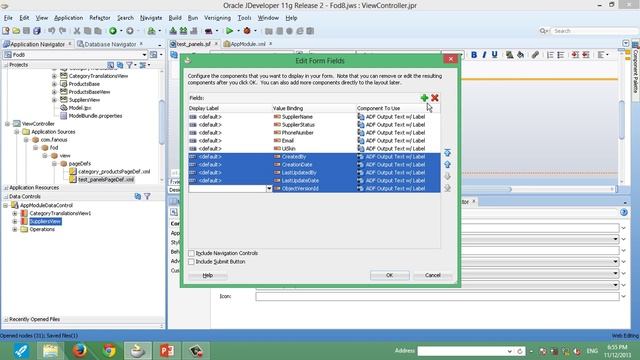Open Firefox from the taskbar
640x360 pixels.
(80, 351)
